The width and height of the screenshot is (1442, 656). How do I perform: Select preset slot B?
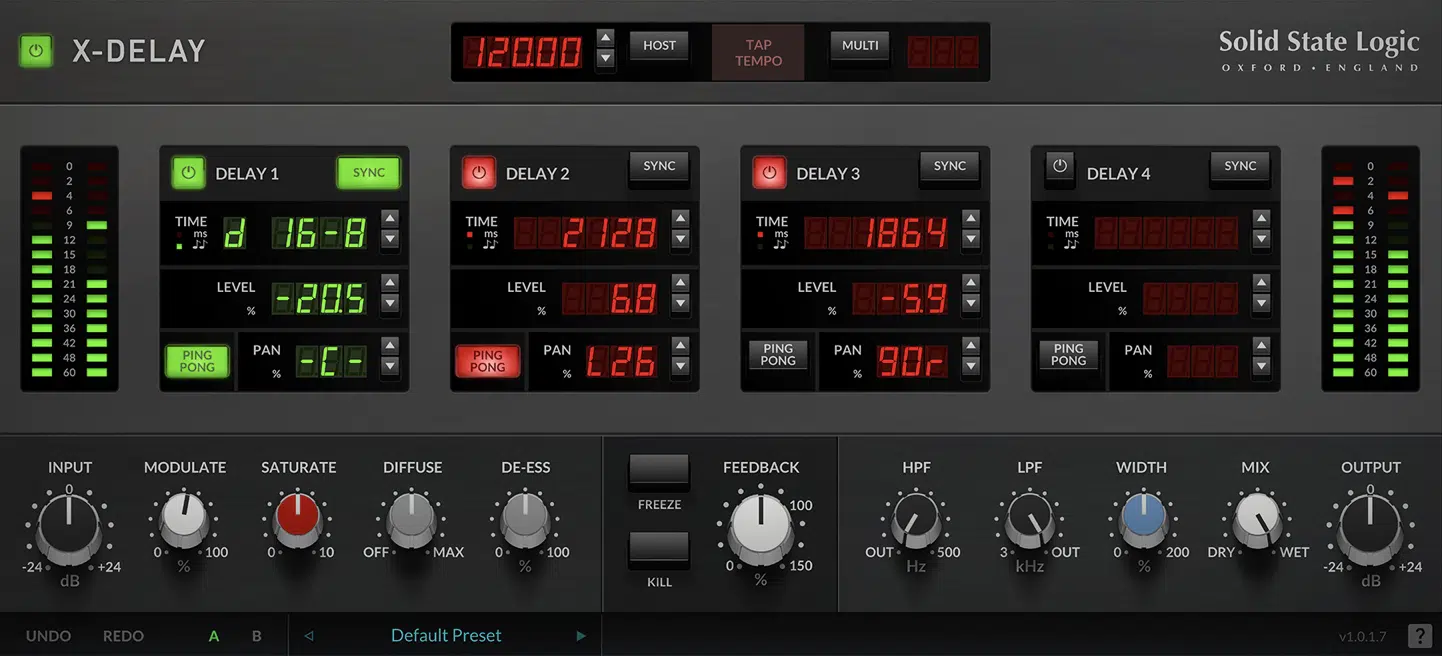point(257,636)
